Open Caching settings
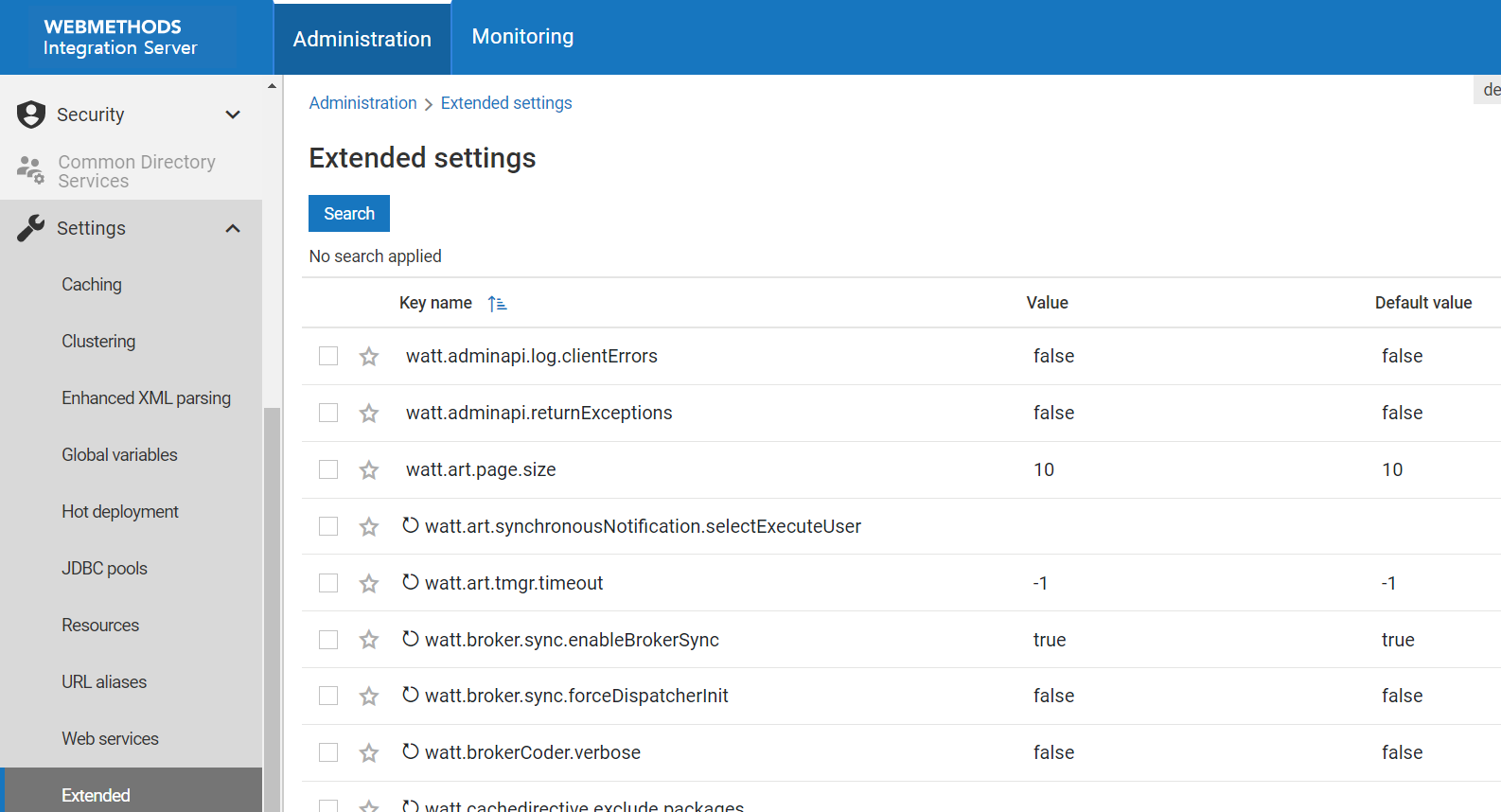 92,284
